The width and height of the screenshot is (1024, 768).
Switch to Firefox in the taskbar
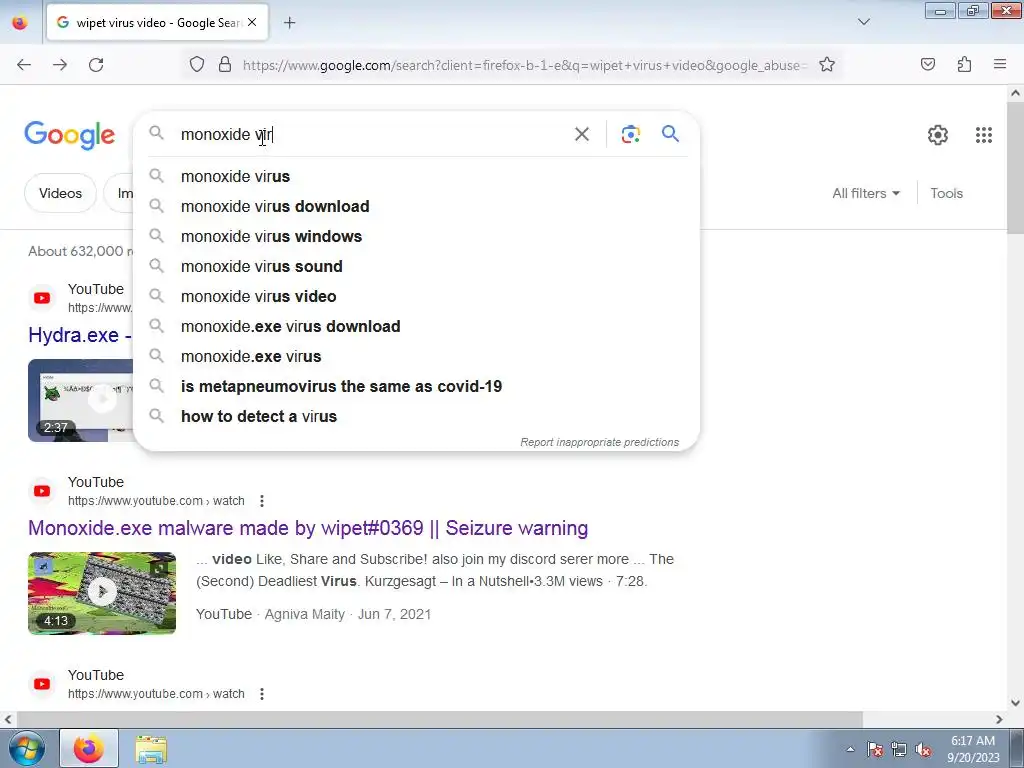coord(89,748)
